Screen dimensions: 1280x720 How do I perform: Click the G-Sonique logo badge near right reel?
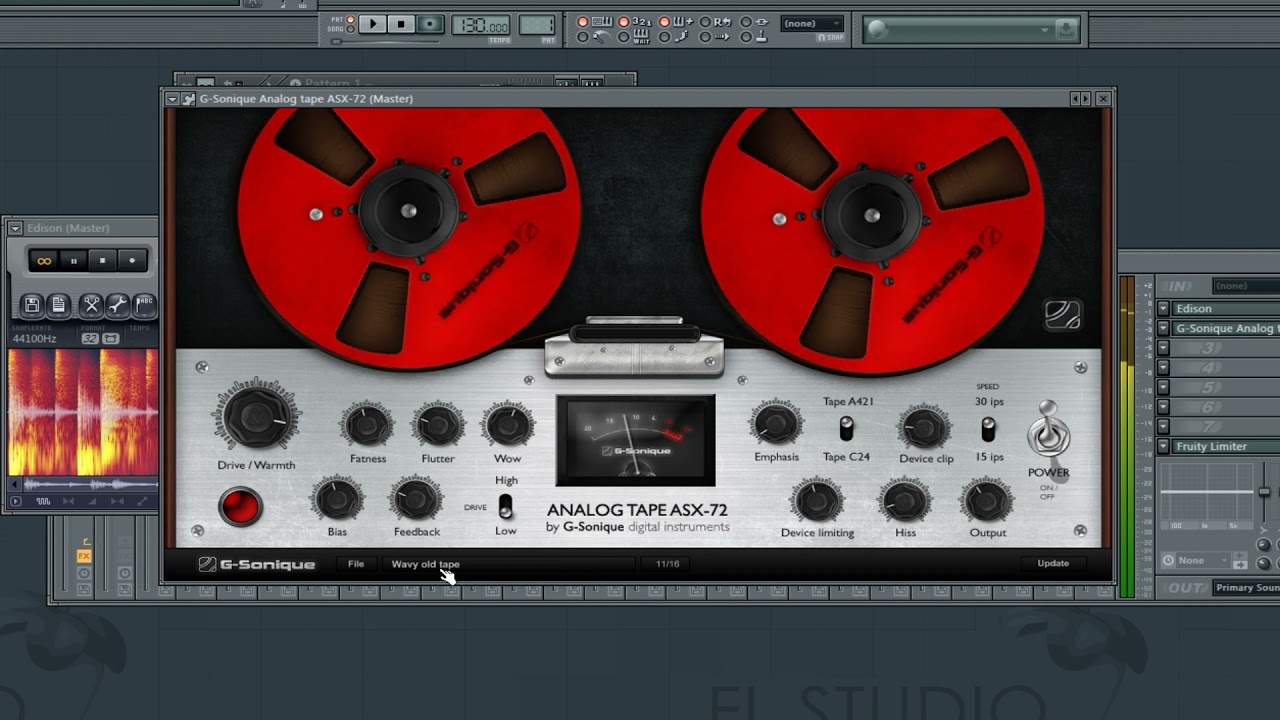[1063, 315]
